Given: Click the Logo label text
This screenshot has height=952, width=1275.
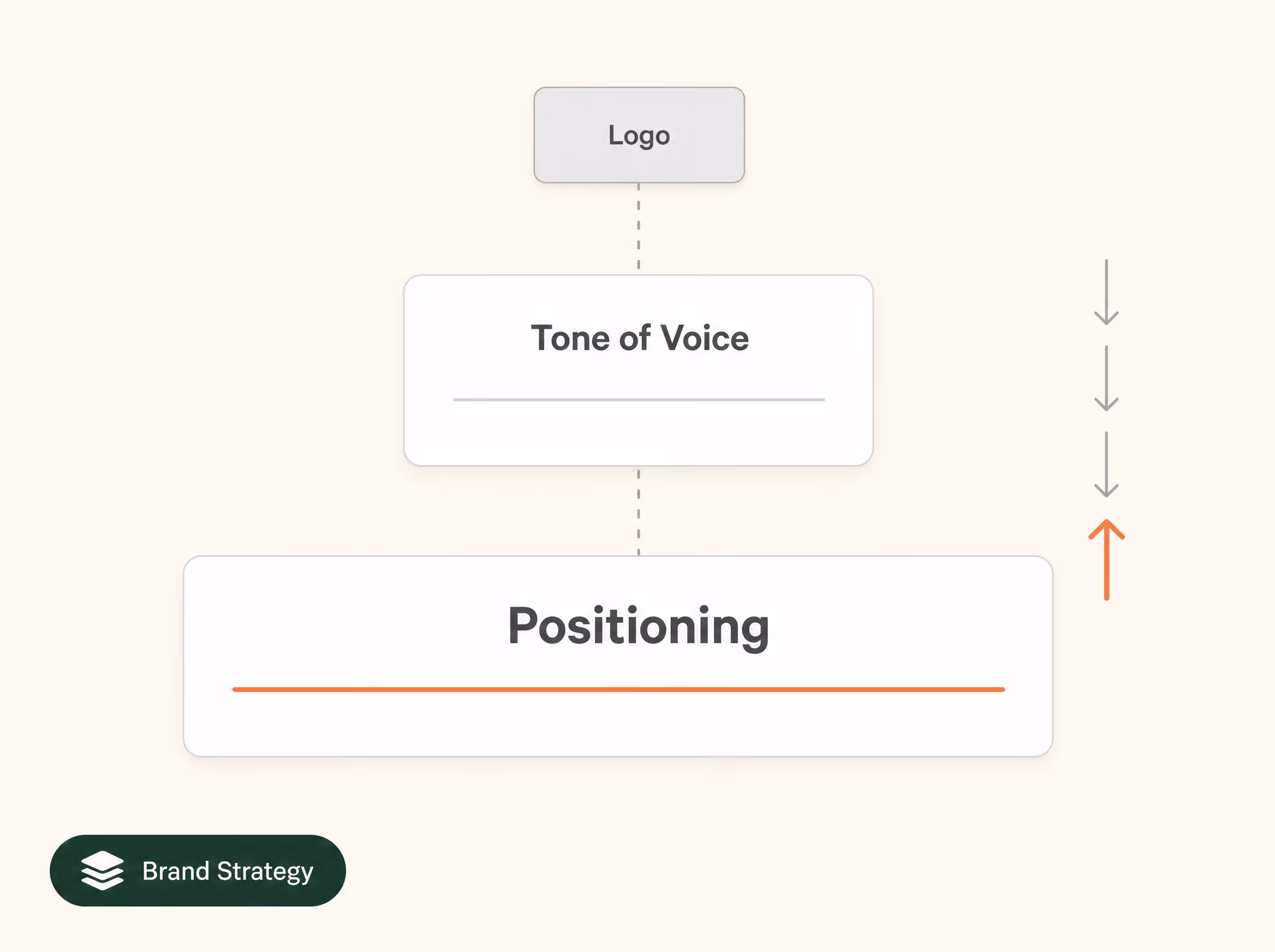Looking at the screenshot, I should point(639,136).
